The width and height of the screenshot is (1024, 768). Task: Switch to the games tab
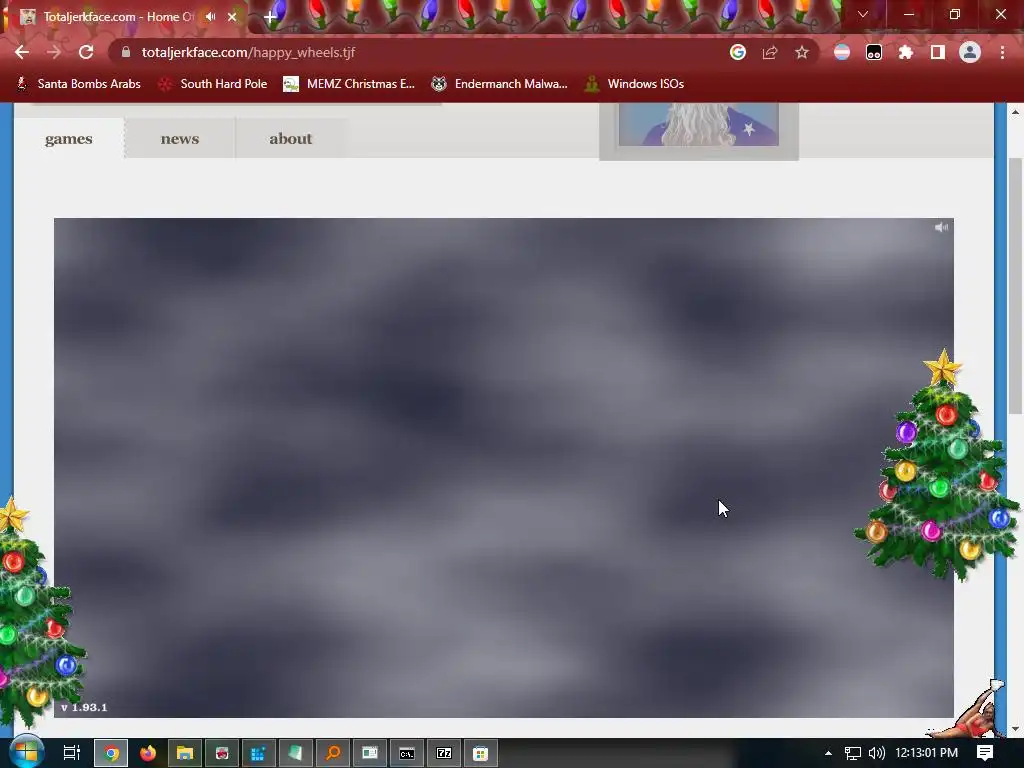[69, 138]
